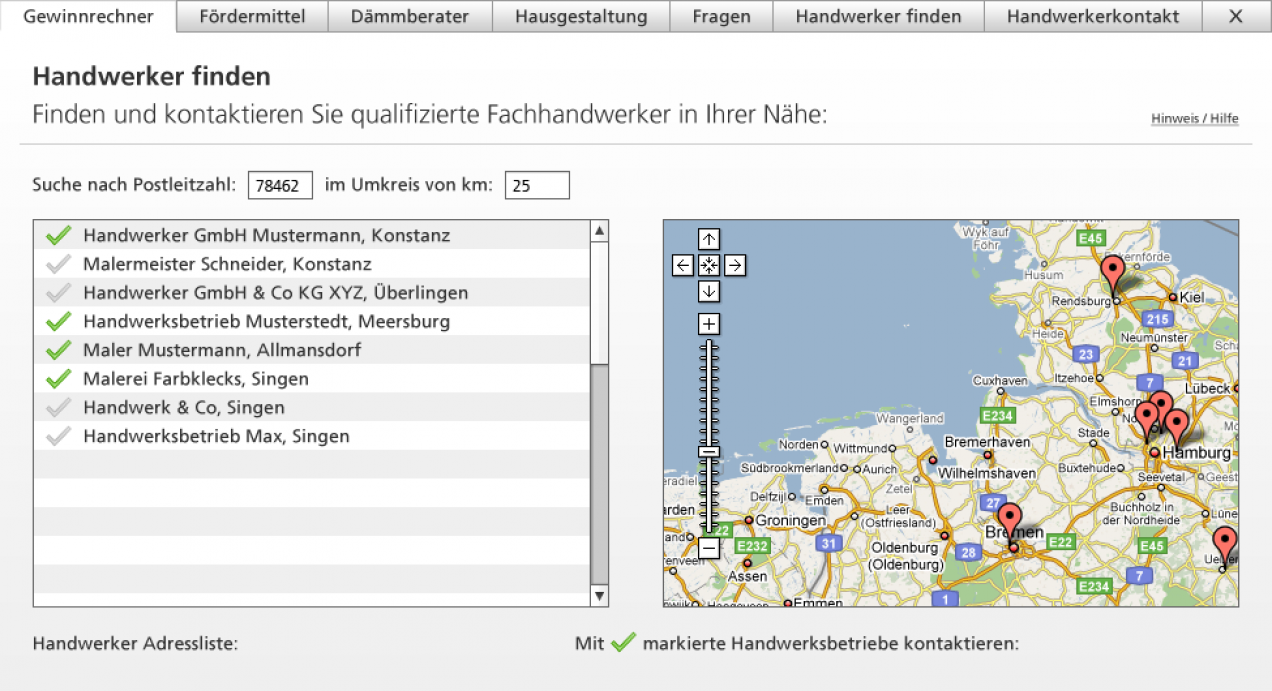Enable the checkmark for Malermeister Schneider, Konstanz
Image resolution: width=1272 pixels, height=691 pixels.
tap(58, 263)
